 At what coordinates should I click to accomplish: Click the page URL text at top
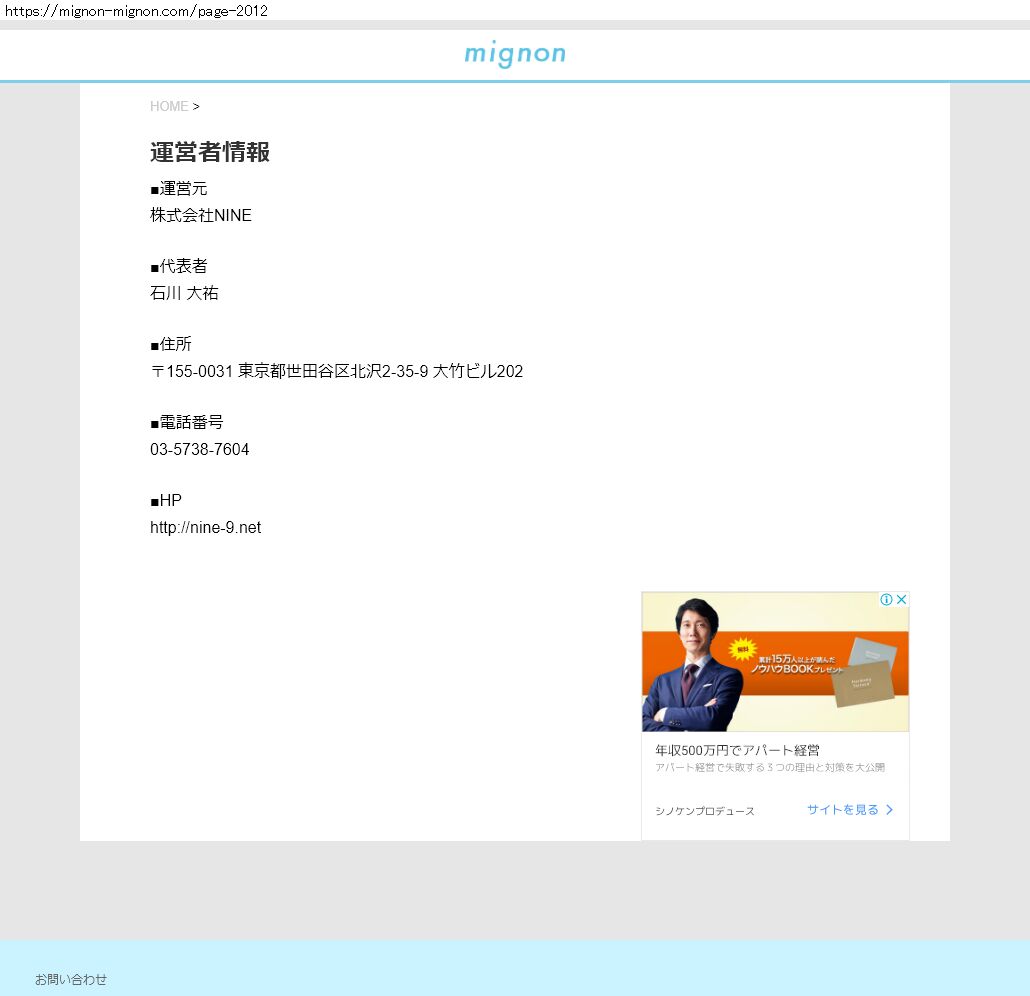137,11
